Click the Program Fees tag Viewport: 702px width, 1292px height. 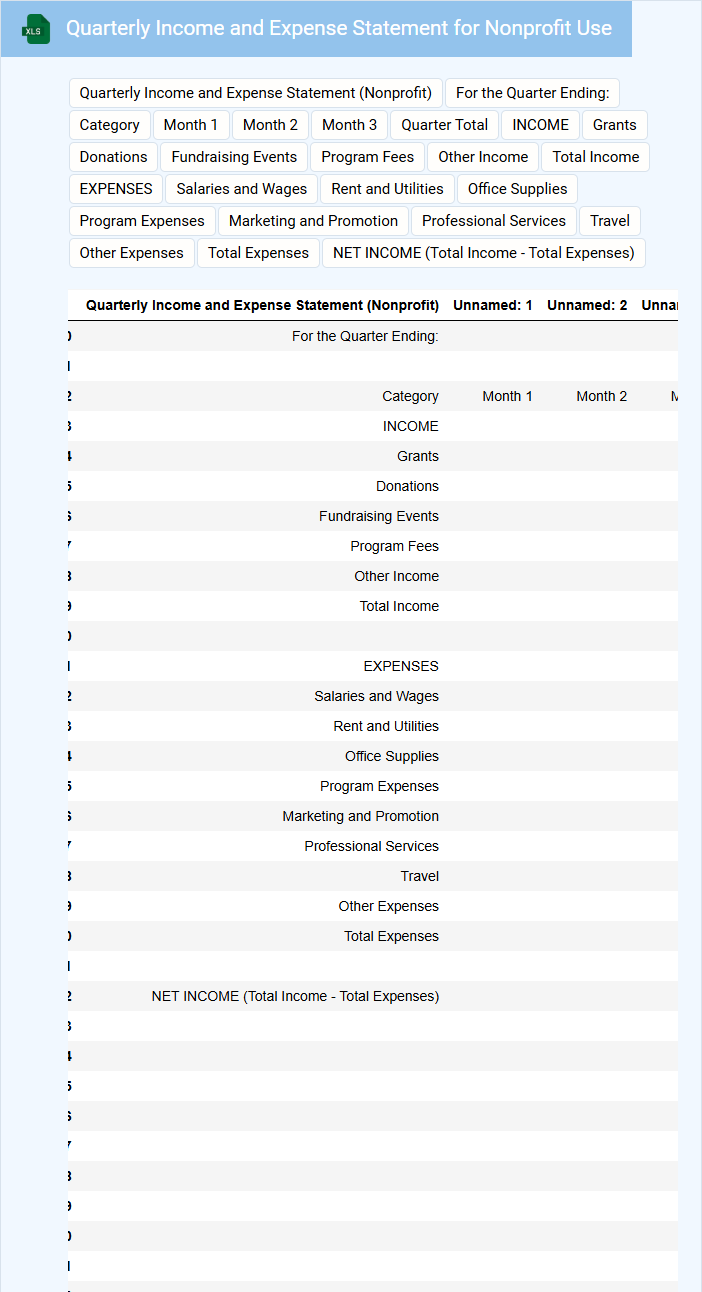[x=368, y=157]
